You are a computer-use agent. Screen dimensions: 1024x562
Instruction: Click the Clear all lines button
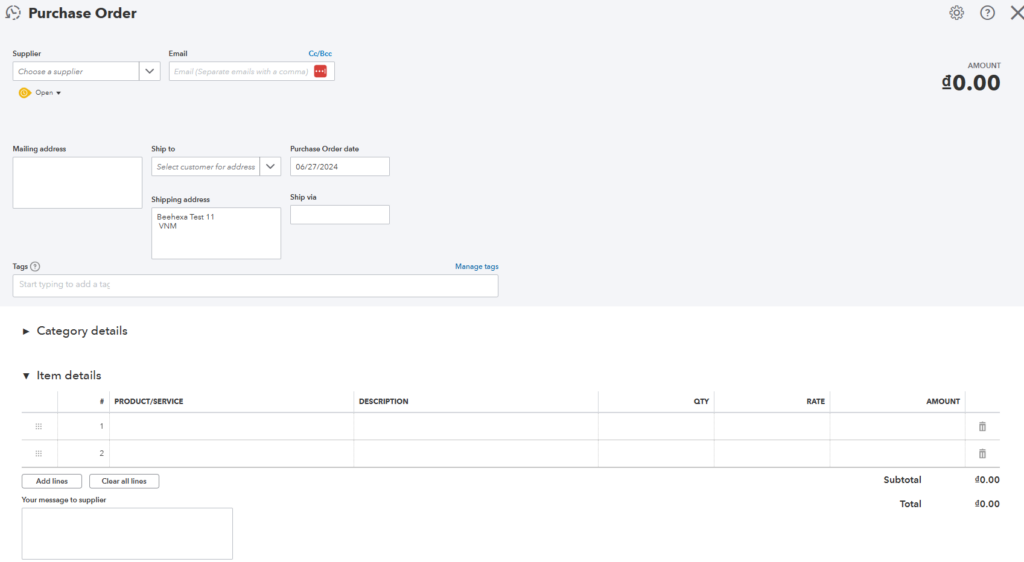[x=124, y=481]
